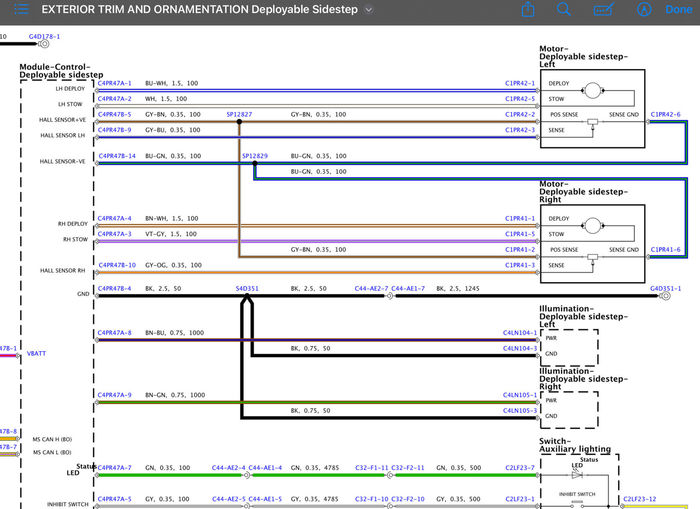Tap the Status LED diode symbol
The height and width of the screenshot is (509, 700).
(577, 475)
